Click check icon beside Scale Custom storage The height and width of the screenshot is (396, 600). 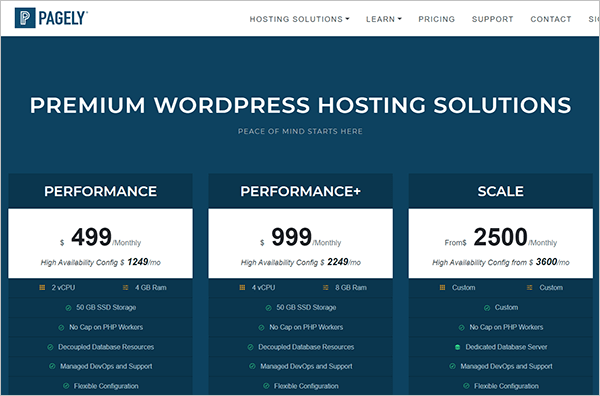pos(487,308)
